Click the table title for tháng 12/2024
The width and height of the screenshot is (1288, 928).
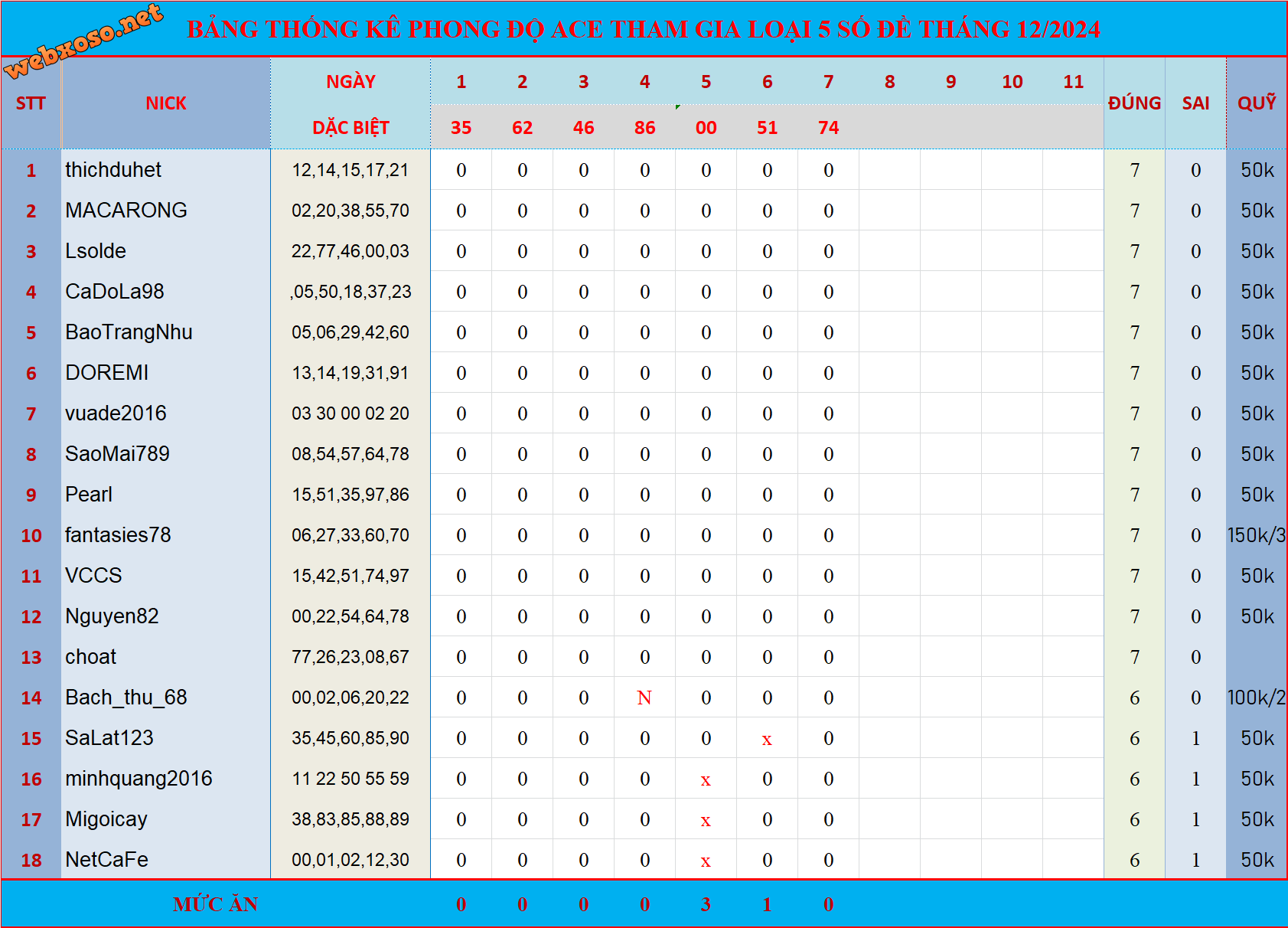tap(643, 29)
